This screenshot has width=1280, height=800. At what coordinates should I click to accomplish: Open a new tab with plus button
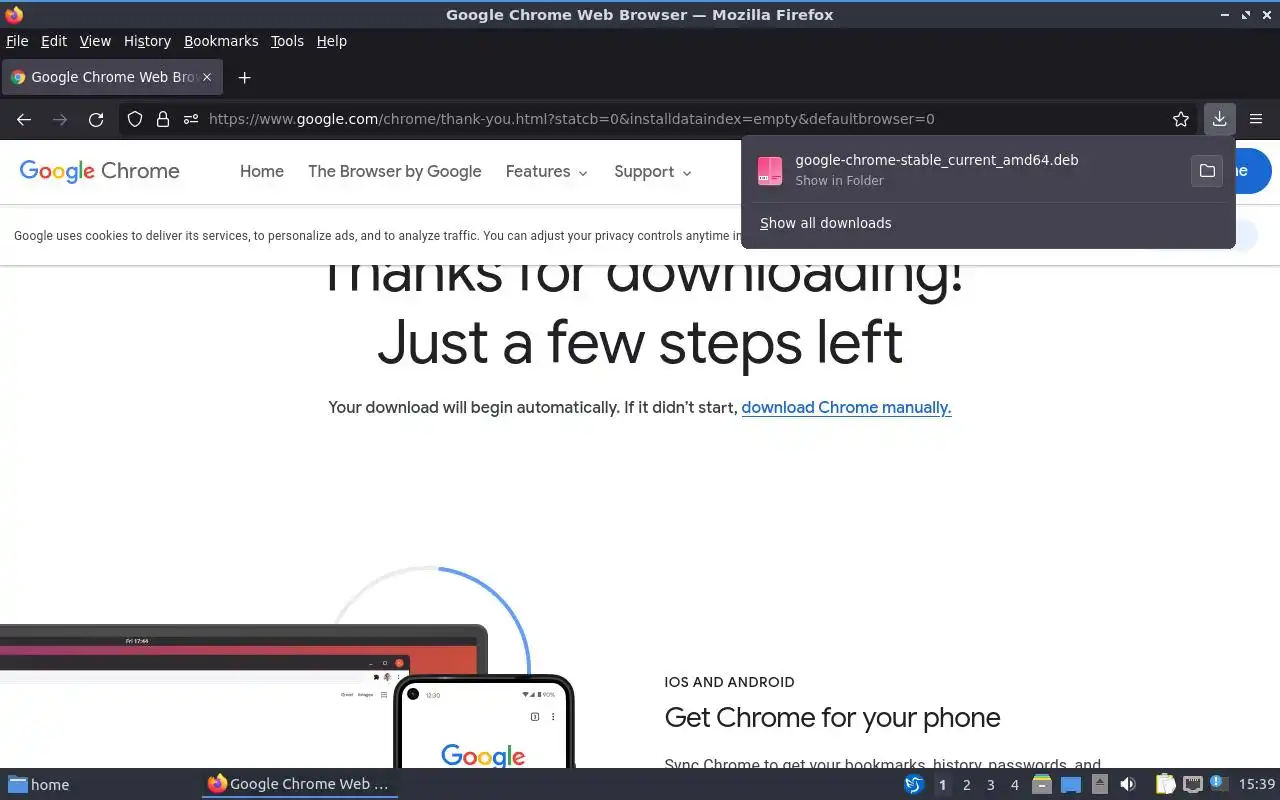(244, 77)
